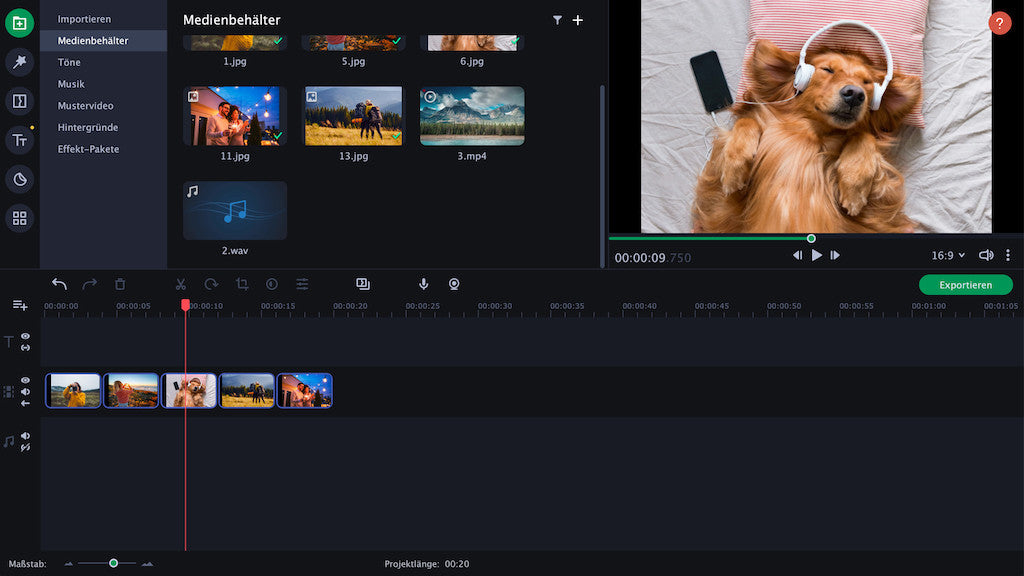
Task: Click the undo arrow
Action: click(60, 284)
